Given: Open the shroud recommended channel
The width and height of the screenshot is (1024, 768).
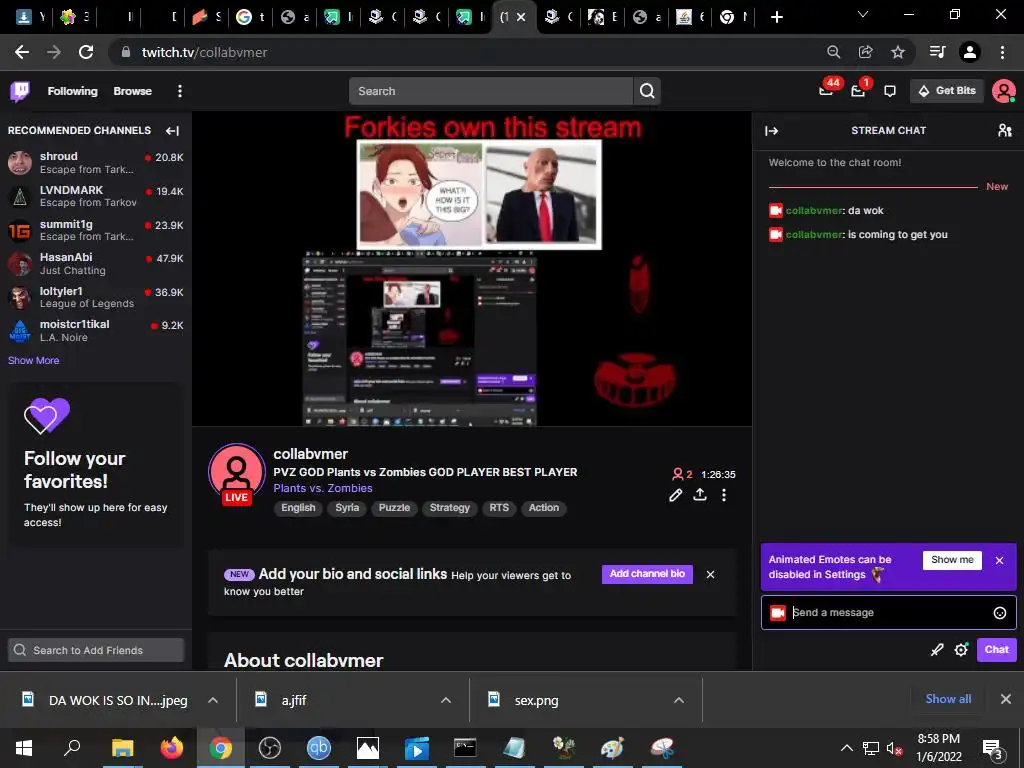Looking at the screenshot, I should tap(95, 163).
